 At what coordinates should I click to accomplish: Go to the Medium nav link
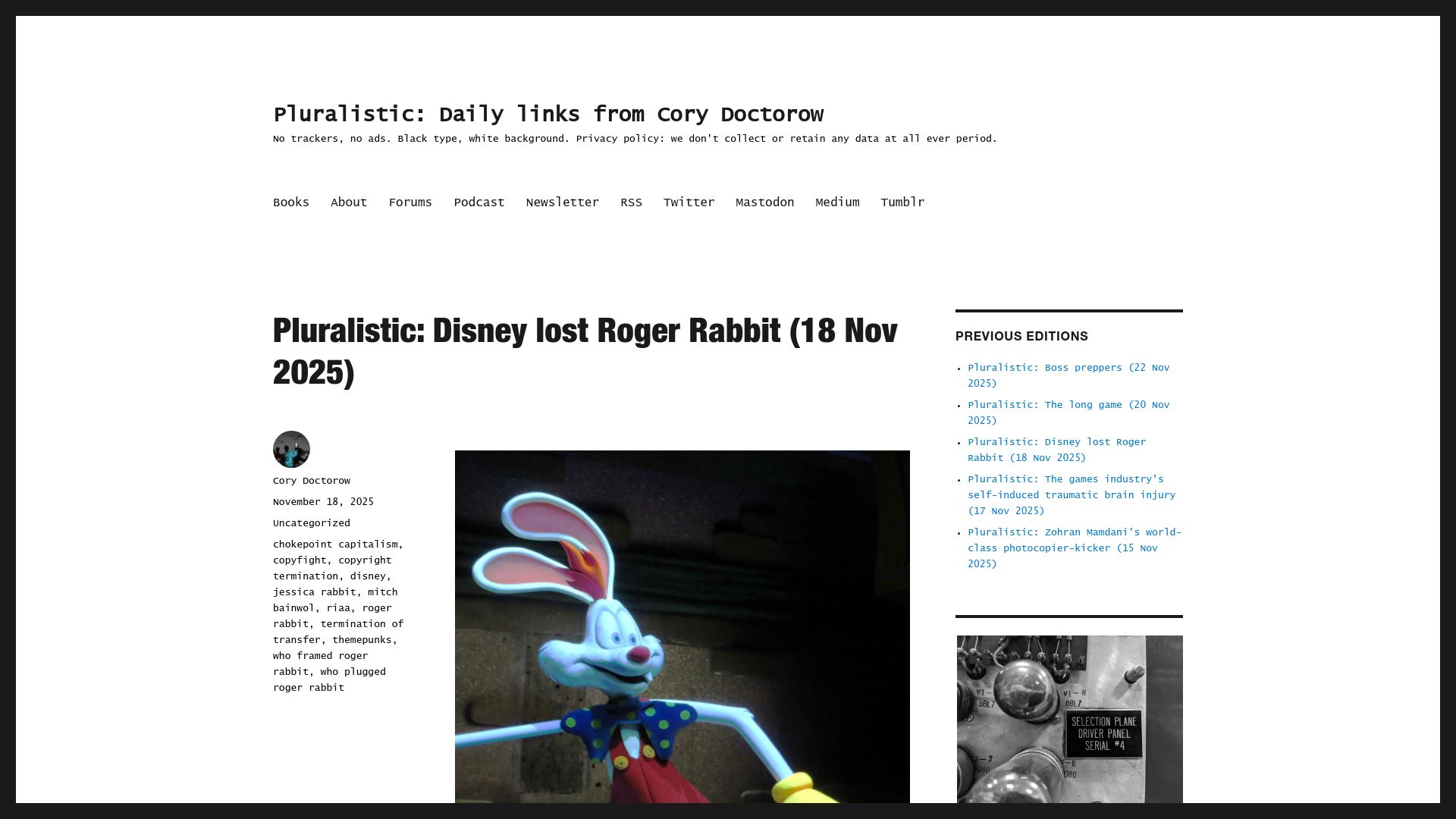(837, 202)
